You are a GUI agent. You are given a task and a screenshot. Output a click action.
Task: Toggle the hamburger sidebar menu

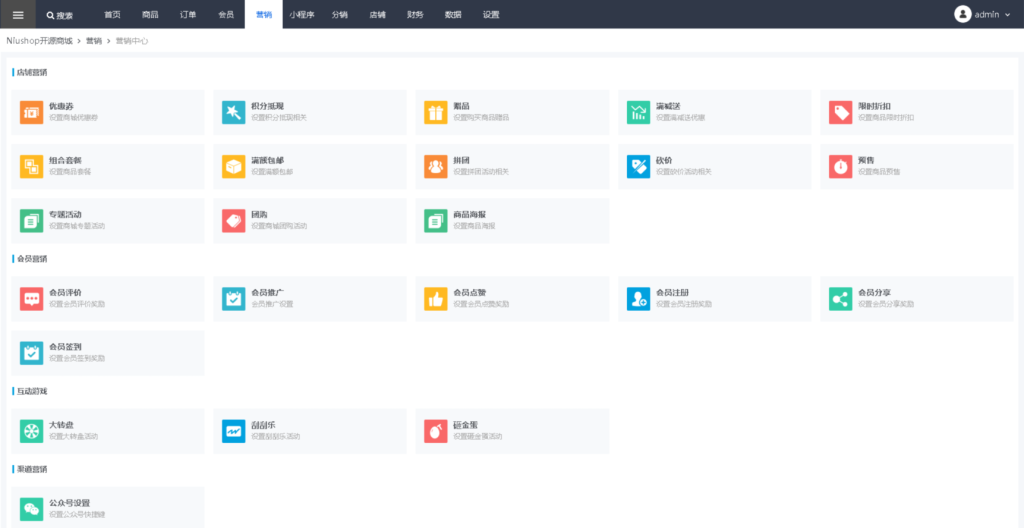17,15
